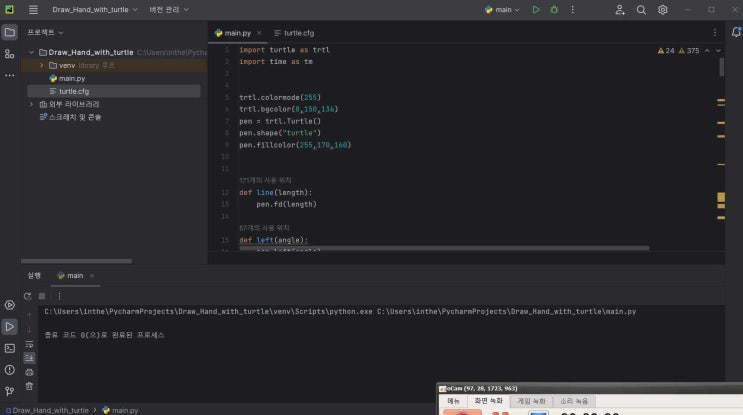Expand the venv folder in project tree
This screenshot has width=743, height=415.
pos(41,65)
